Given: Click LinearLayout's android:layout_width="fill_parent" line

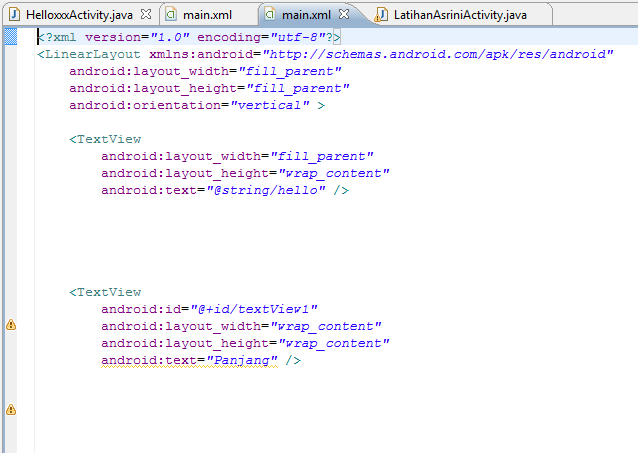Looking at the screenshot, I should [x=205, y=71].
